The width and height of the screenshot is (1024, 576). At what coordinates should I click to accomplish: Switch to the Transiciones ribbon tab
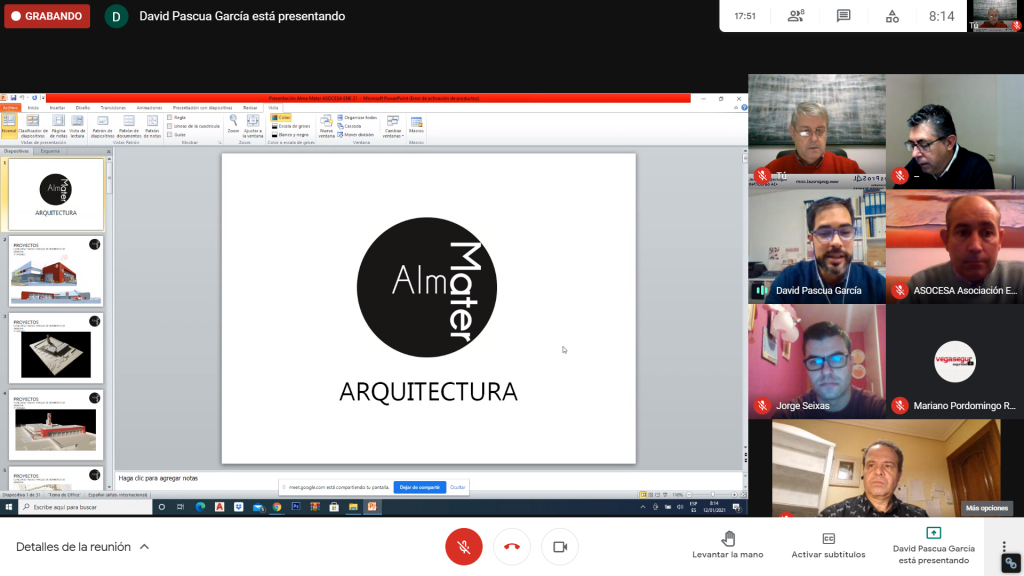[113, 108]
